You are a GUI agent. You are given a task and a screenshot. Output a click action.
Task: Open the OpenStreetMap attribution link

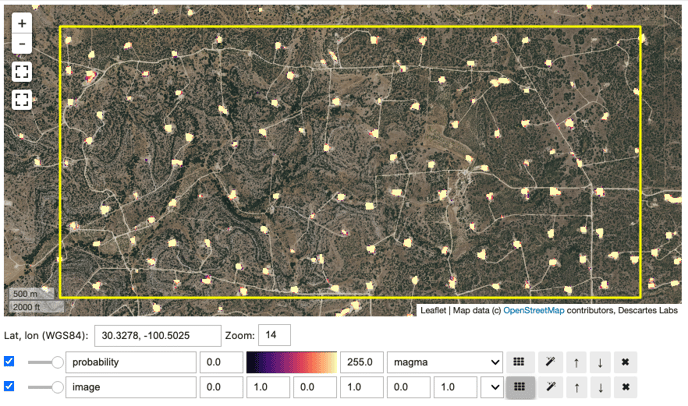click(534, 310)
